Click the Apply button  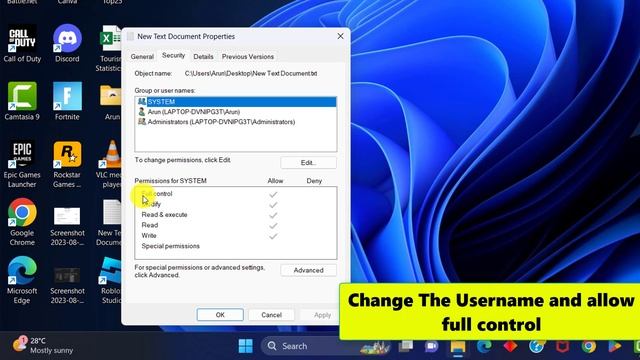[x=322, y=315]
